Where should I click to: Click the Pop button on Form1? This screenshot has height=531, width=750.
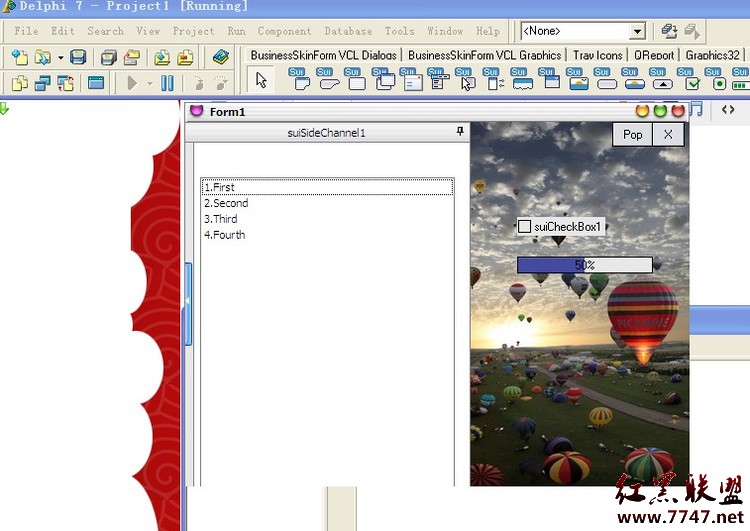pos(632,134)
